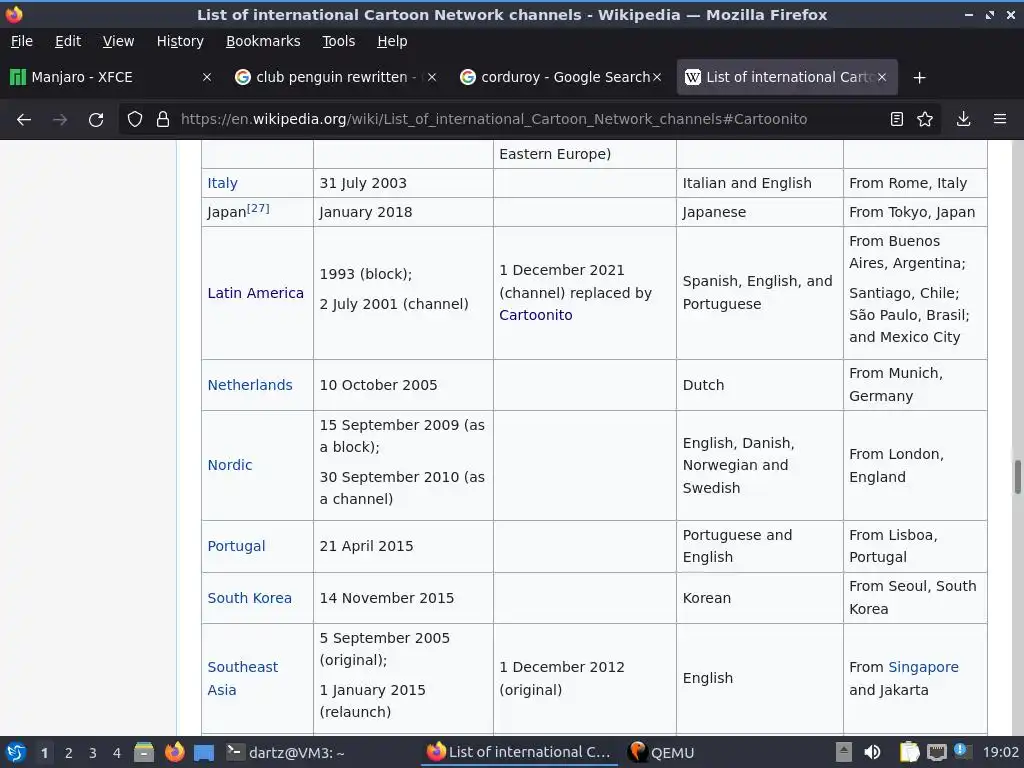Click the 'From Tokyo, Japan' cell
1024x768 pixels.
[x=915, y=212]
